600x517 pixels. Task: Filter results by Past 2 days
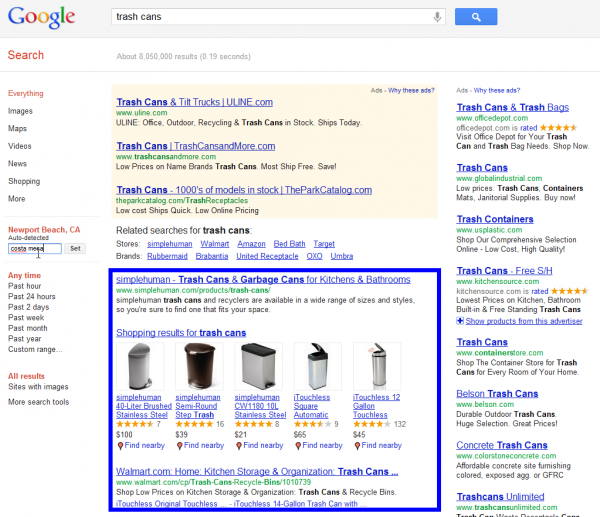tap(29, 307)
